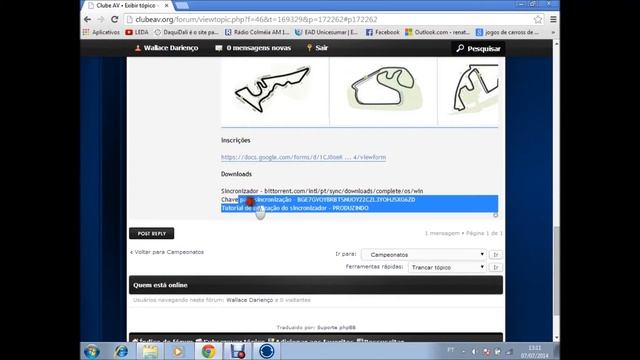Click the Sair logout link
The width and height of the screenshot is (640, 360).
(318, 48)
